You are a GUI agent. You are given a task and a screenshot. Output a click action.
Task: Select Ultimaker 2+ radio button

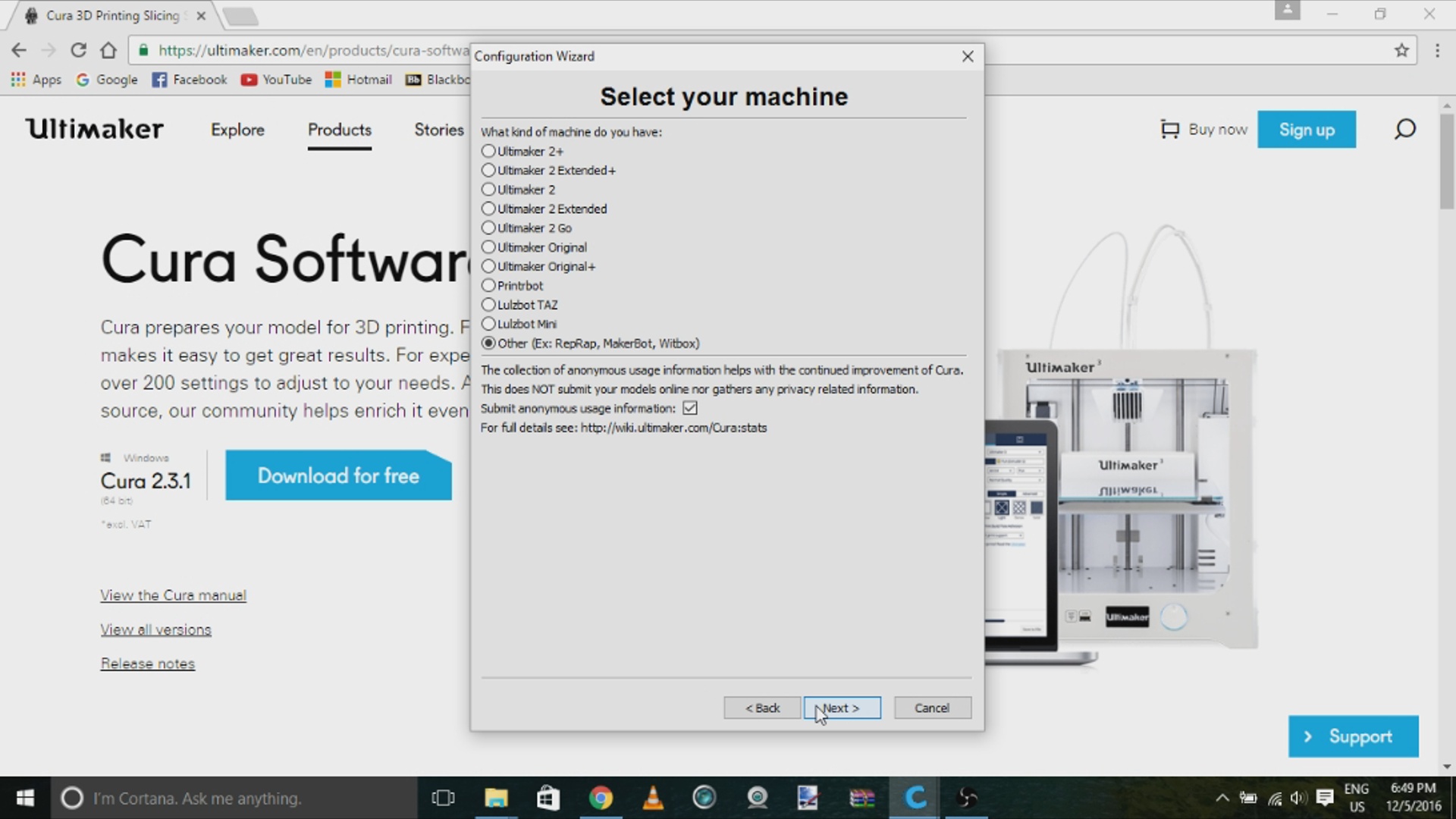(x=488, y=152)
